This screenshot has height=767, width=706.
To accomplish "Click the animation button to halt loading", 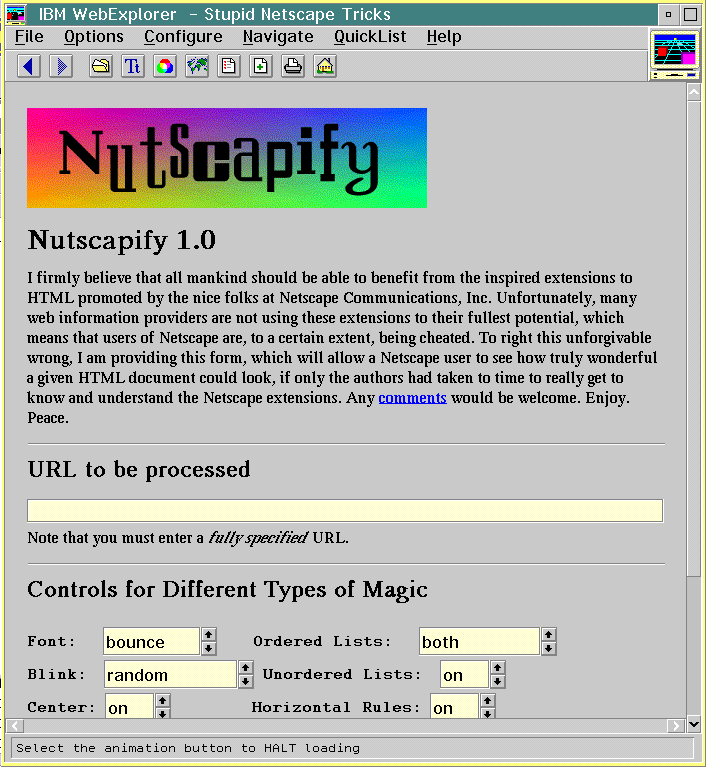I will pyautogui.click(x=674, y=54).
